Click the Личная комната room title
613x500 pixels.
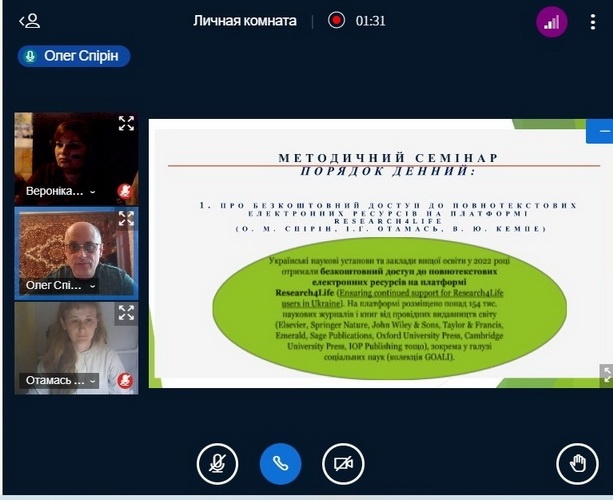coord(244,20)
